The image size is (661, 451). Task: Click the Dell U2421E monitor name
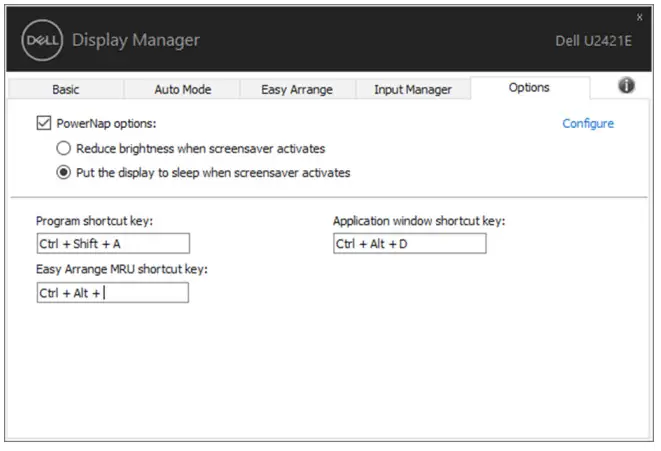click(x=594, y=41)
